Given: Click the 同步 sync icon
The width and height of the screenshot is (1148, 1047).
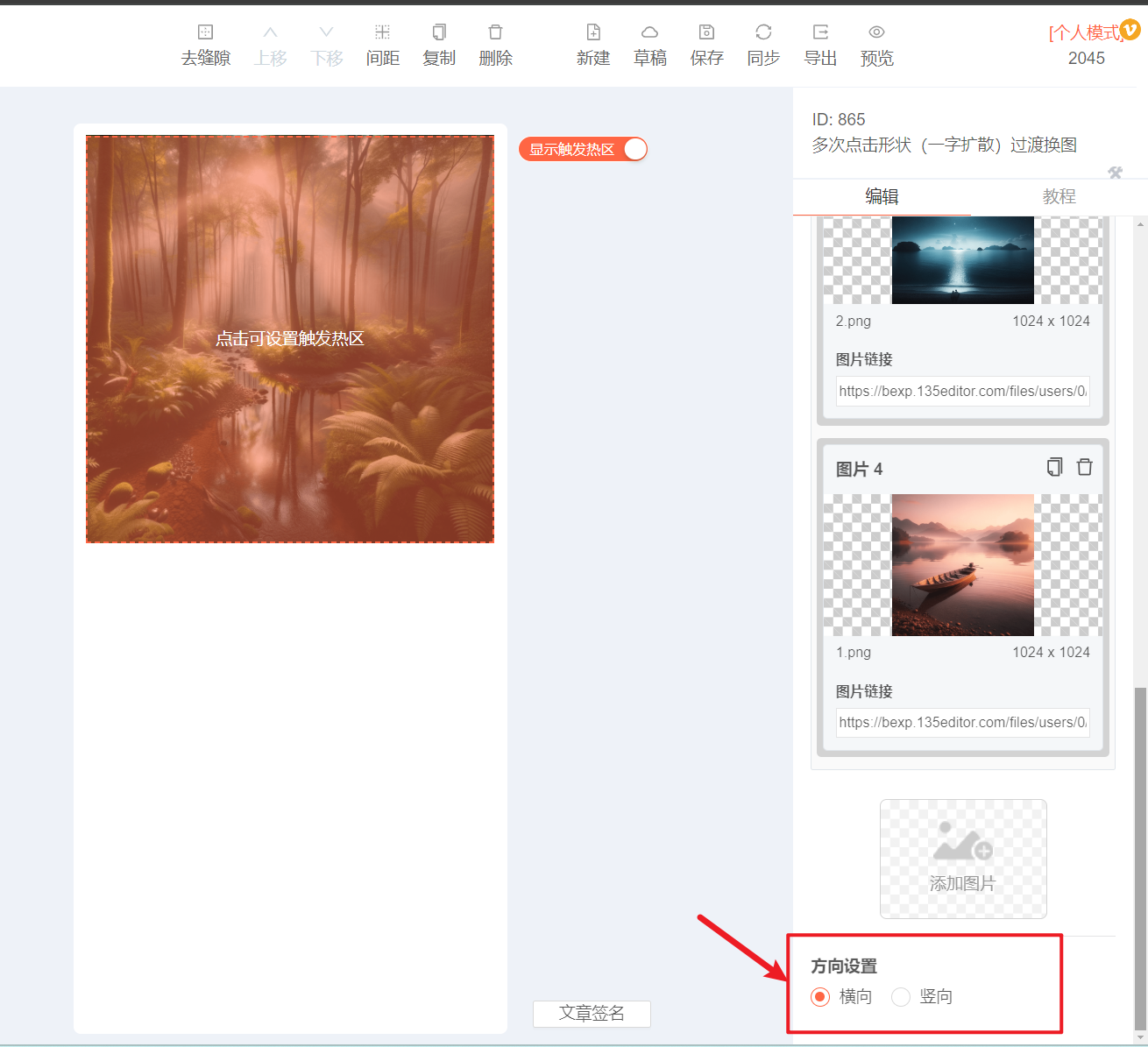Looking at the screenshot, I should (763, 32).
